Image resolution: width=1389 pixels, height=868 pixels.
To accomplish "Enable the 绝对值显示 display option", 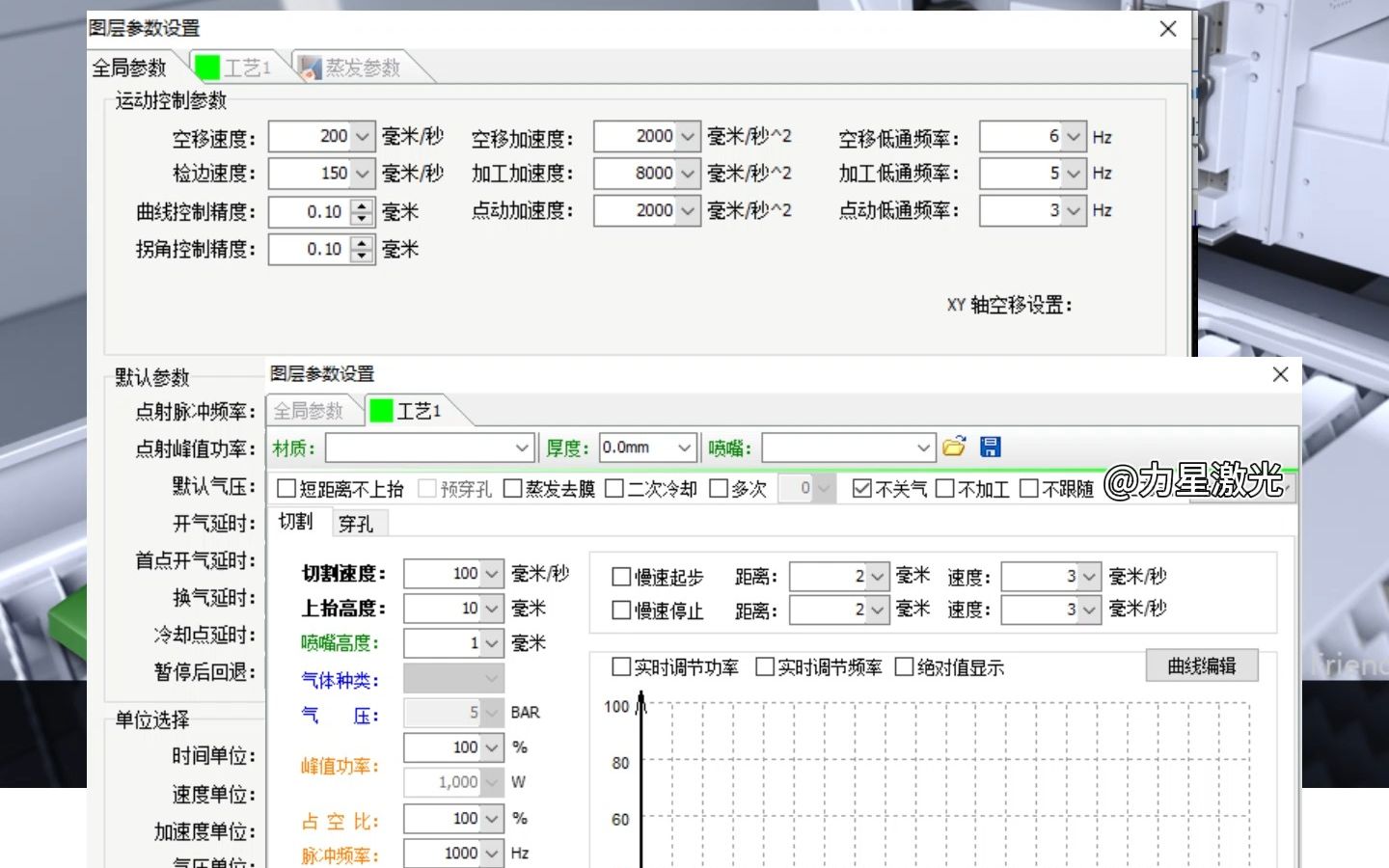I will point(904,666).
